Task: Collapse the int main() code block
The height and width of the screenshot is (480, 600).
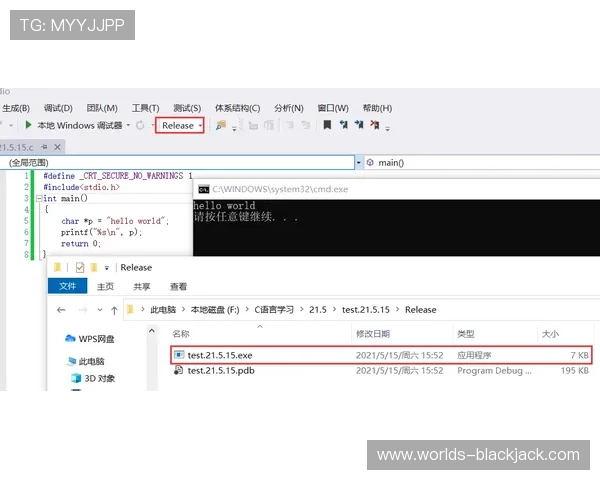Action: click(x=39, y=199)
